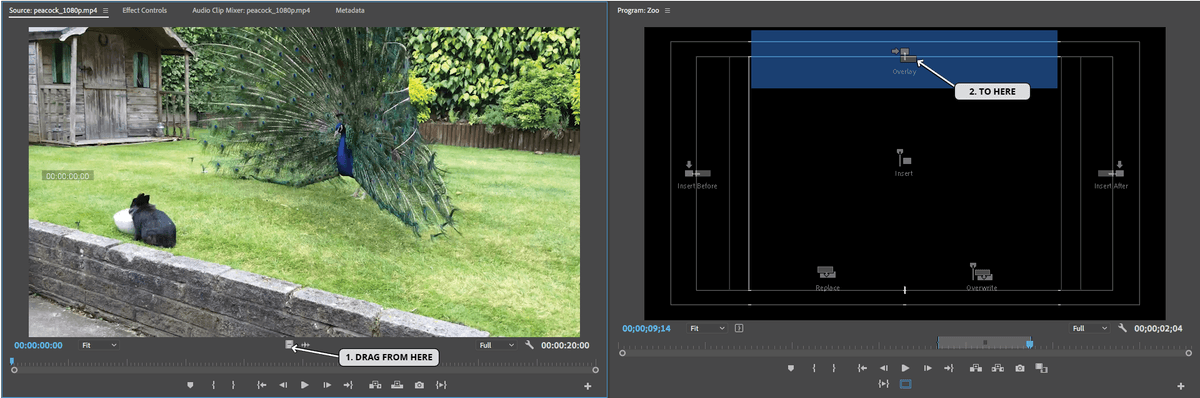1200x398 pixels.
Task: Add a marker in the Program monitor
Action: coord(791,368)
